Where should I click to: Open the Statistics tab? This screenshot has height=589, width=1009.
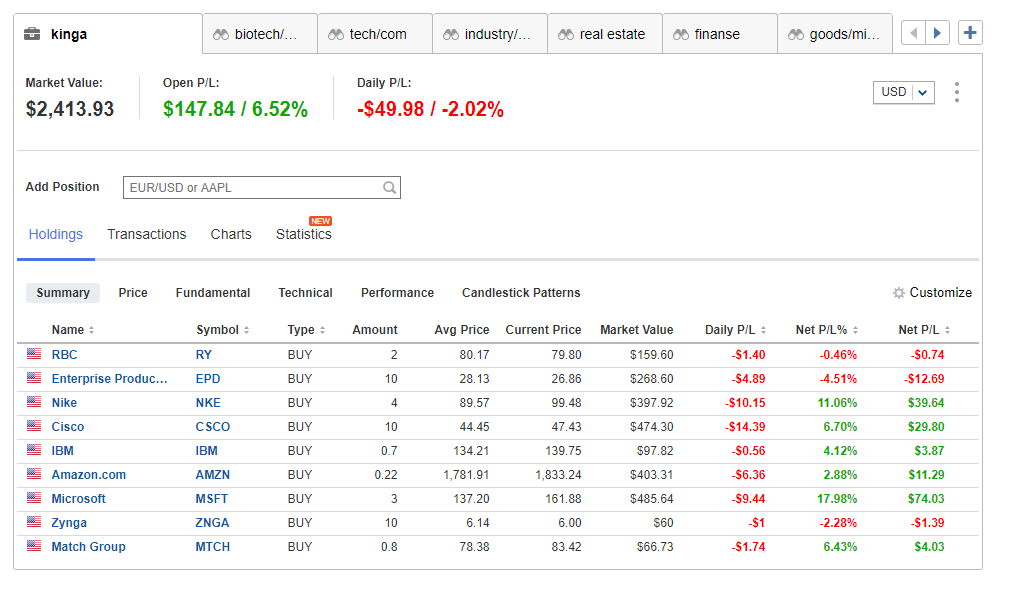coord(304,234)
